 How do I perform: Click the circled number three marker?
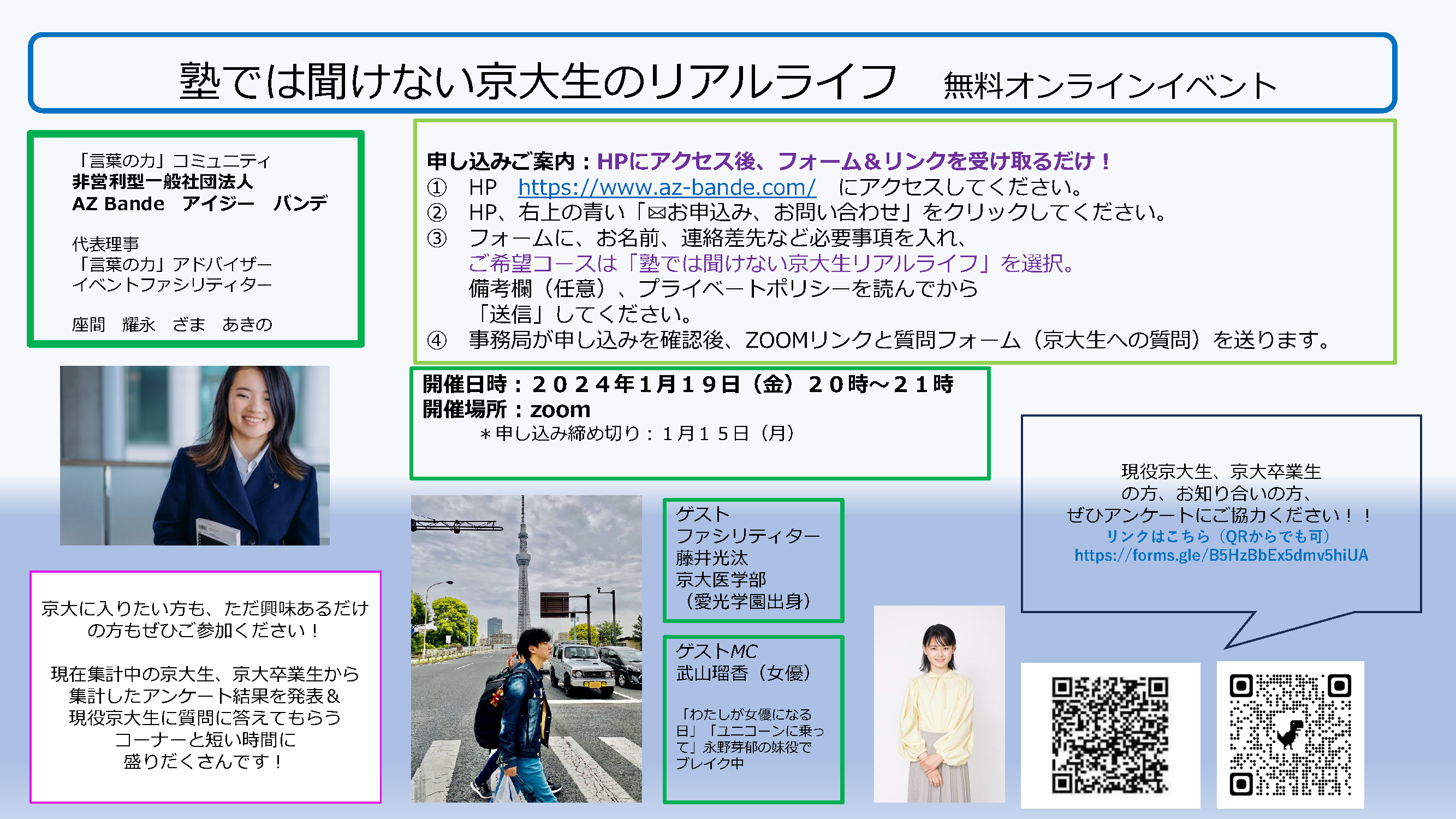436,238
